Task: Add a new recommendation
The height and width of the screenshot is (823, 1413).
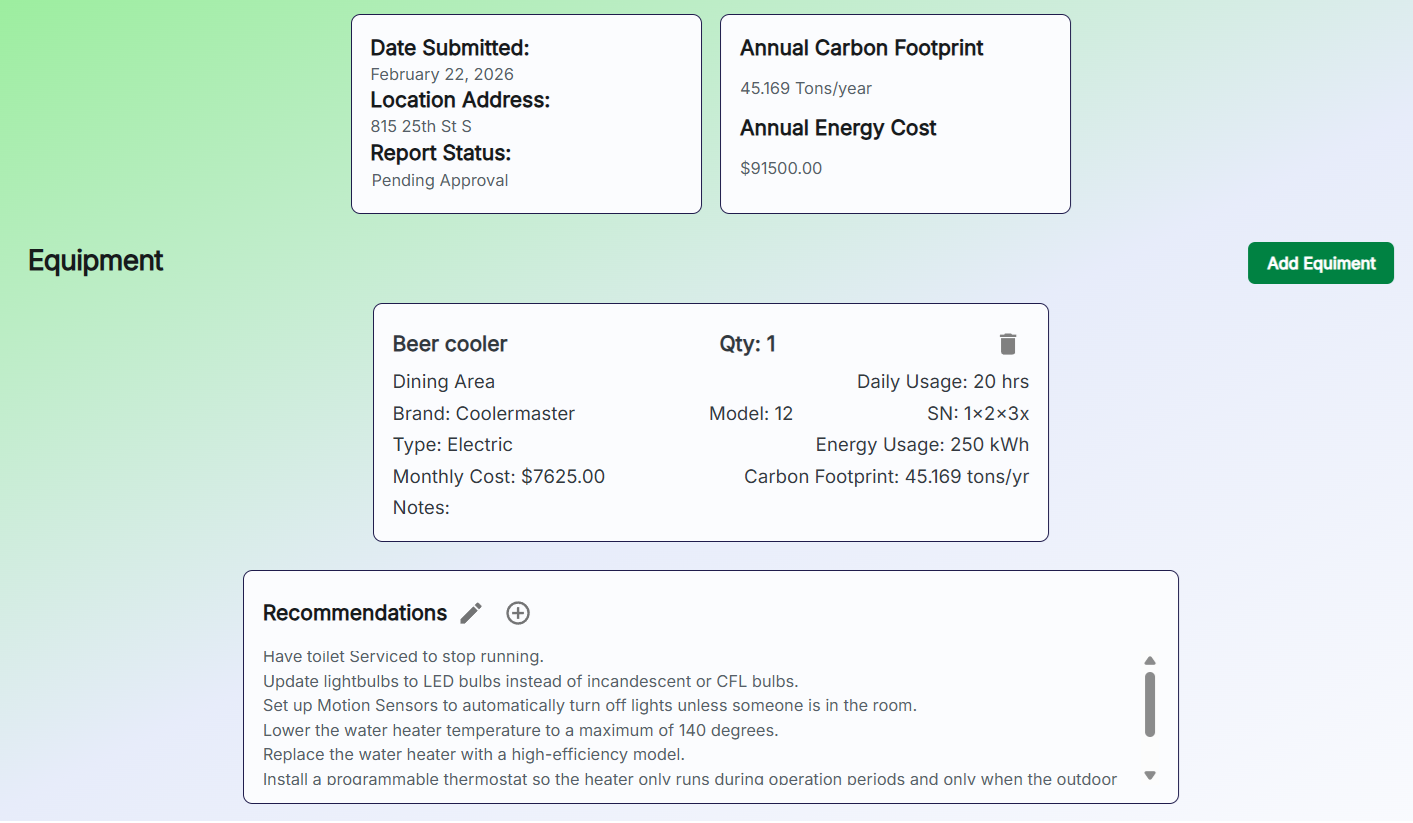Action: click(517, 613)
